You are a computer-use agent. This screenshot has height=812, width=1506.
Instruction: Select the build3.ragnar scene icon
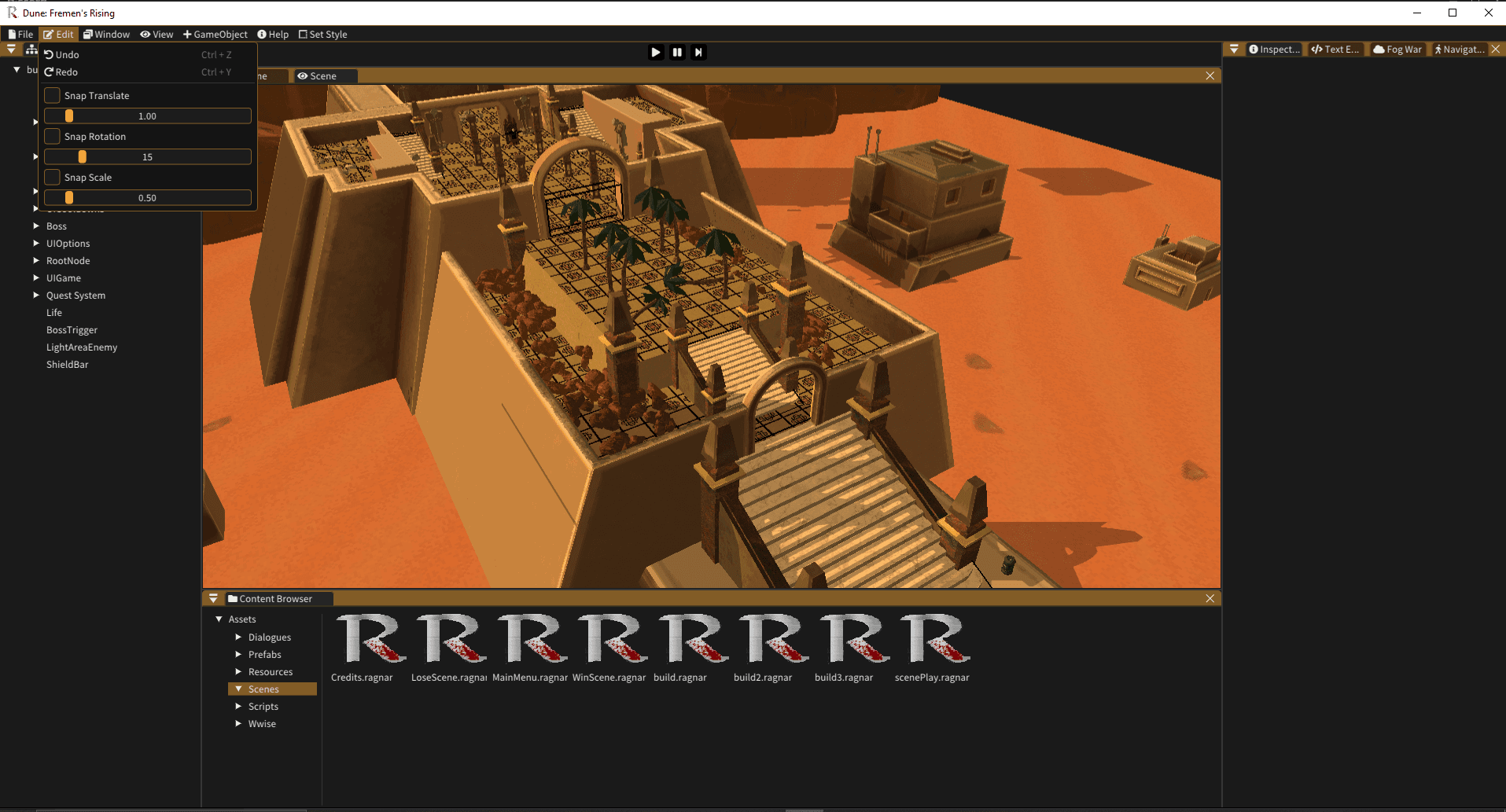click(854, 638)
